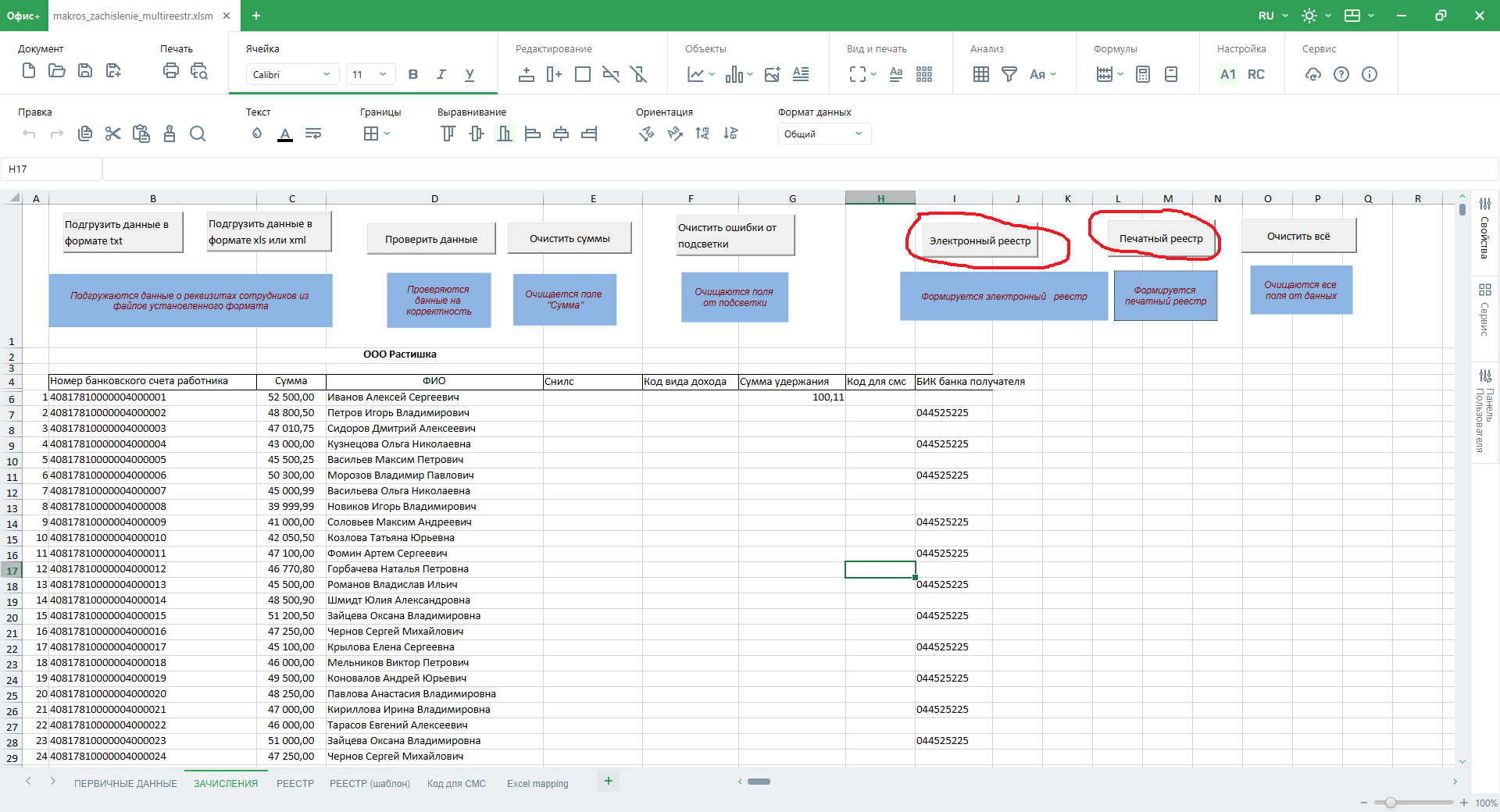Screen dimensions: 1500x812
Task: Click the Проверить данные button
Action: pos(430,239)
